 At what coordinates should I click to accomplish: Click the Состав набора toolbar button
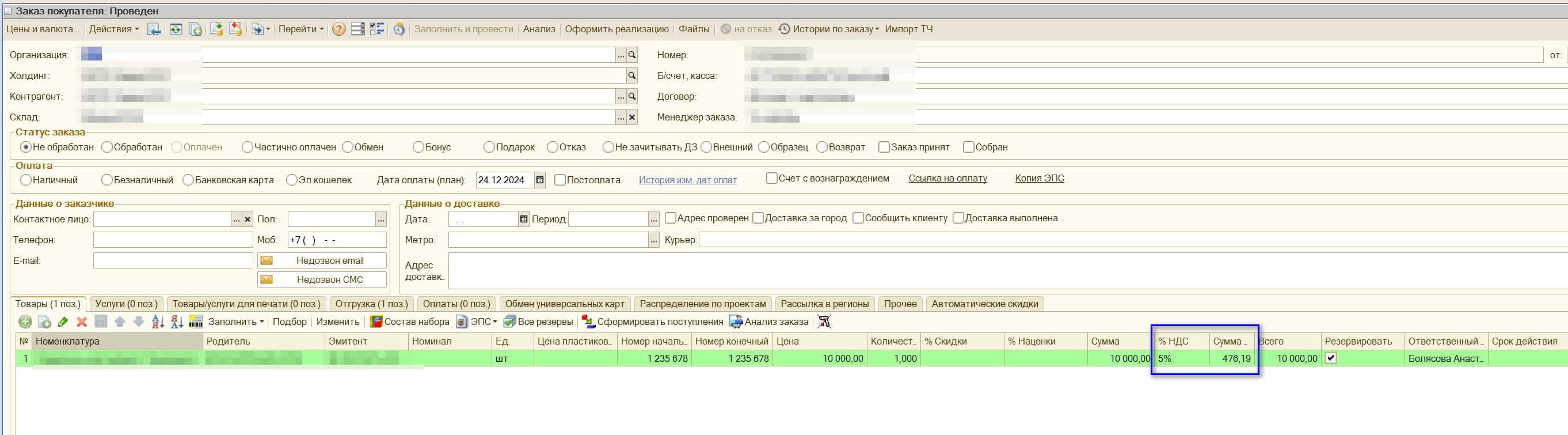[x=410, y=321]
